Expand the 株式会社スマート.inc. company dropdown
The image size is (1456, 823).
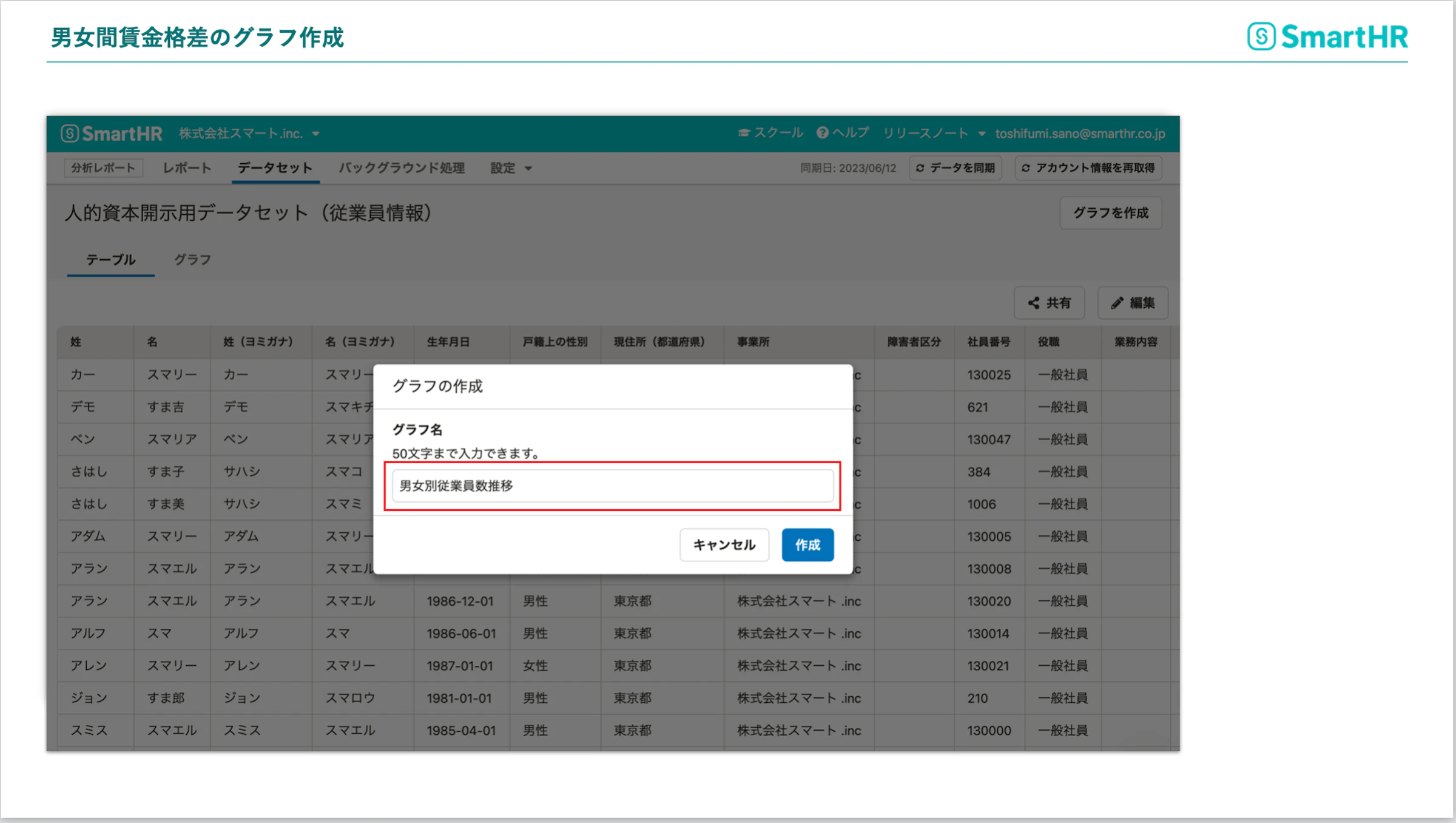click(249, 134)
